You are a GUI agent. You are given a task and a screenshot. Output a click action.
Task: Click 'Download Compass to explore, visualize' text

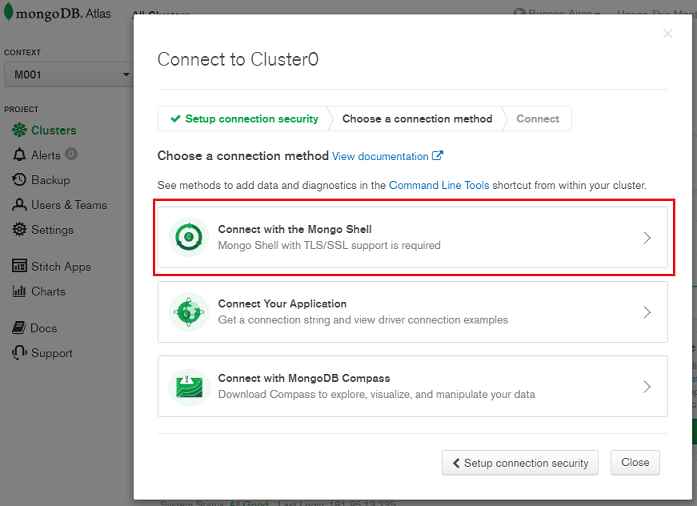pos(377,394)
